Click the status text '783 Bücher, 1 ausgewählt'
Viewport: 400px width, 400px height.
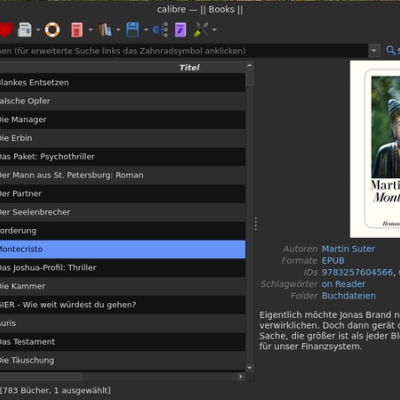point(55,390)
